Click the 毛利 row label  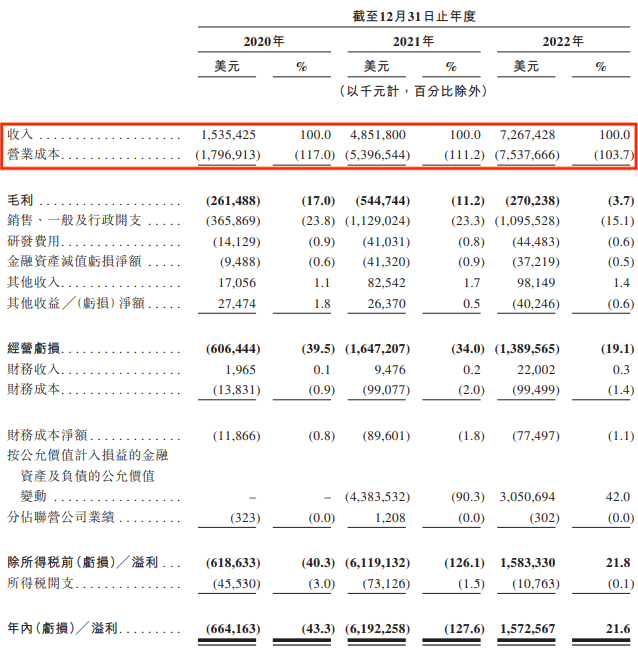[x=20, y=200]
